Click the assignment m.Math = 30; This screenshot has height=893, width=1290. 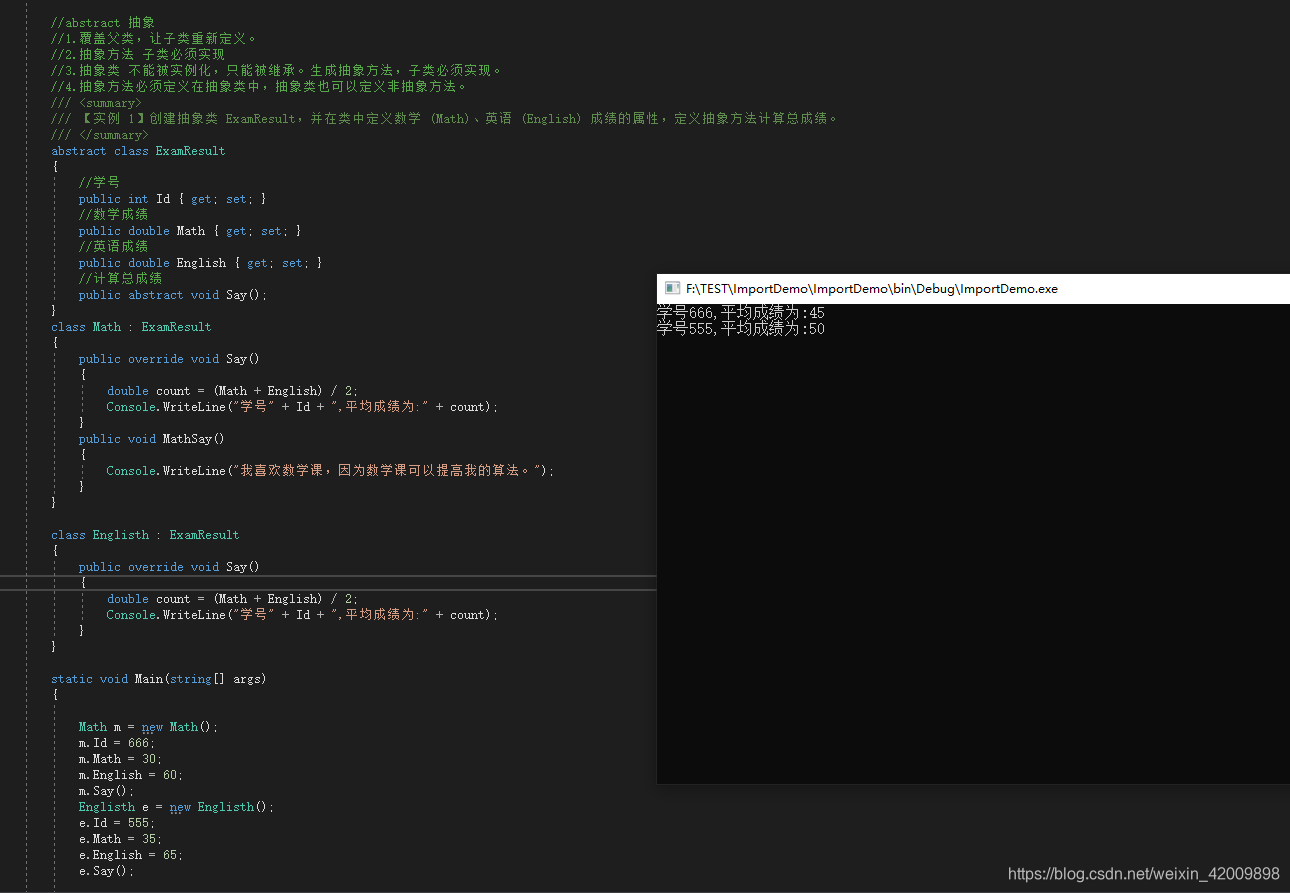pyautogui.click(x=120, y=758)
